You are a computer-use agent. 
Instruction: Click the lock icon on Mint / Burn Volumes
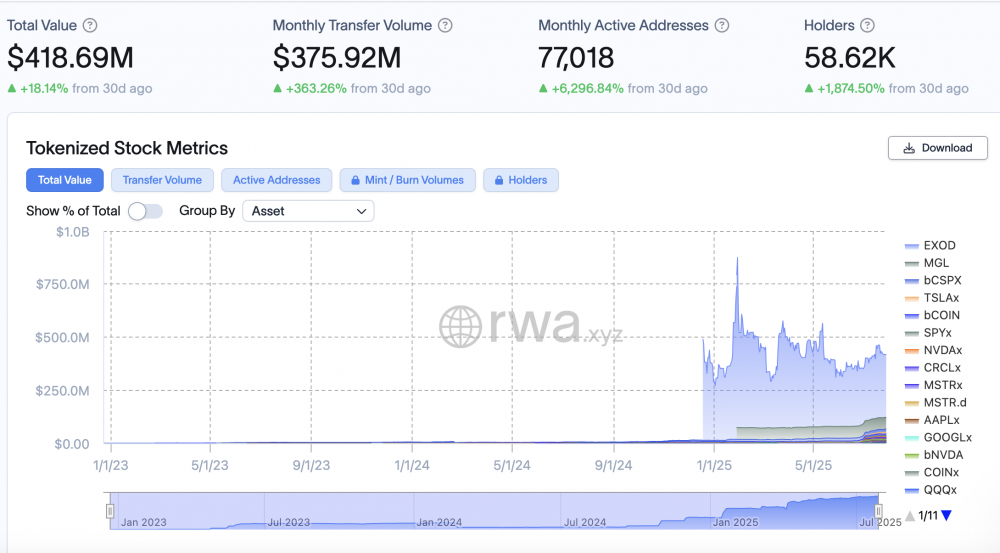pyautogui.click(x=355, y=181)
